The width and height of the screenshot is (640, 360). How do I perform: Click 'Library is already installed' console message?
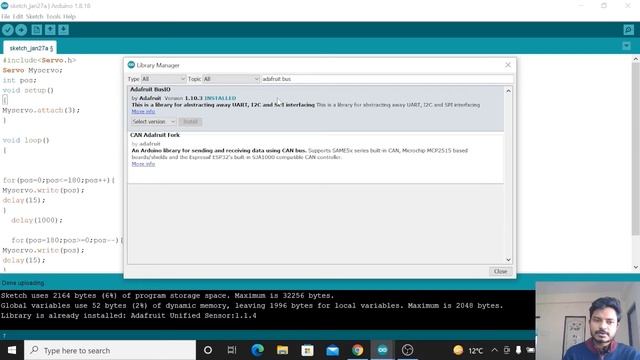129,316
